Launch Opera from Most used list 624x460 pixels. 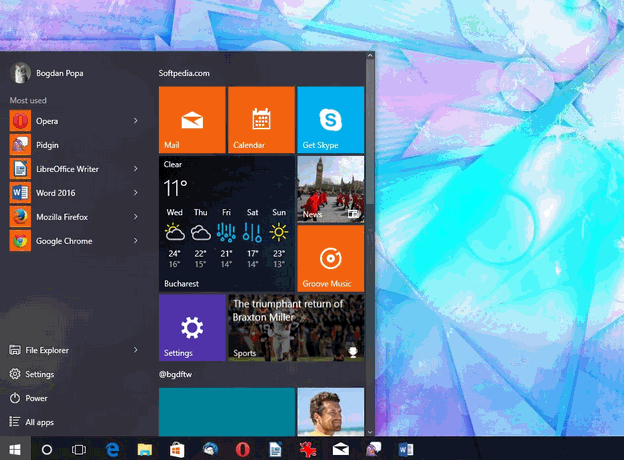[x=47, y=121]
